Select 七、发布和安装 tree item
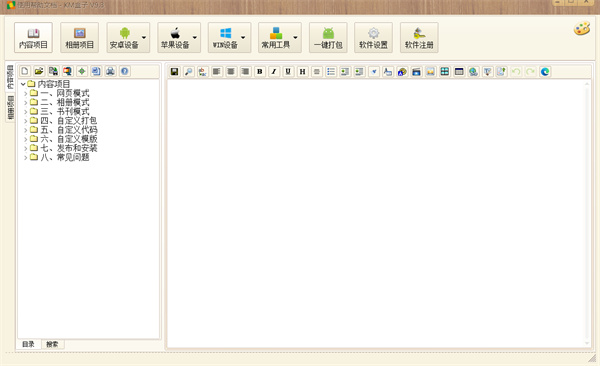This screenshot has width=600, height=366. [68, 148]
